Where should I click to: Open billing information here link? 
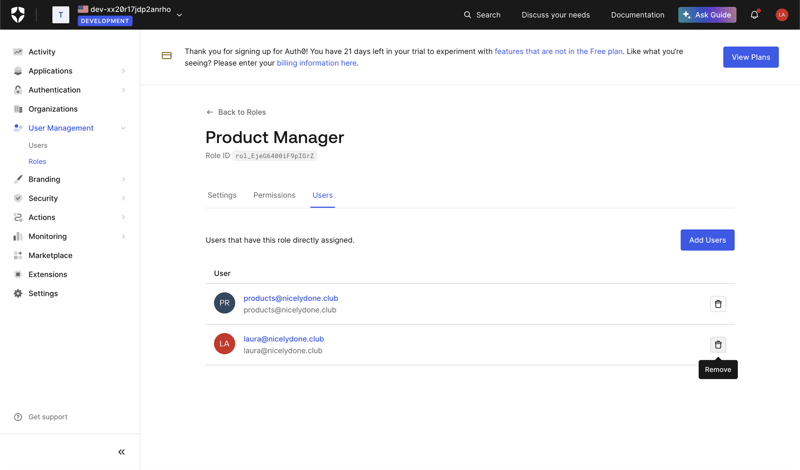(x=316, y=63)
